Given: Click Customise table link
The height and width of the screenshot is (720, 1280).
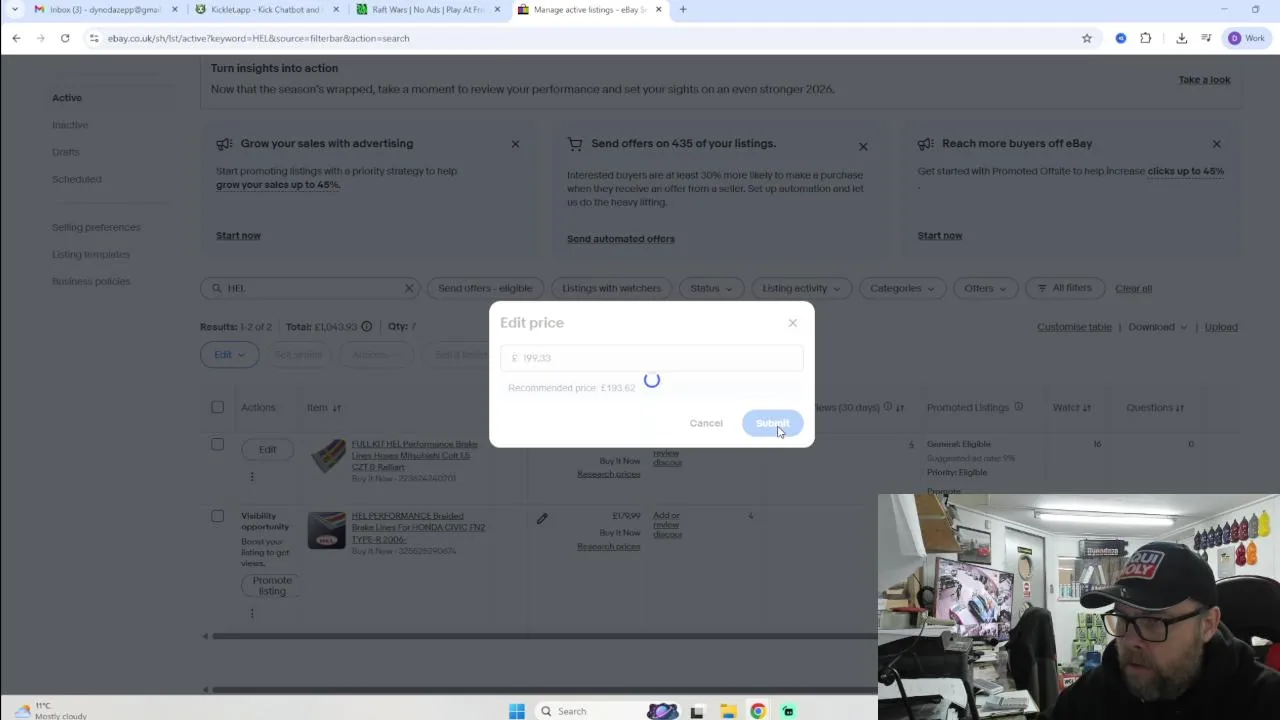Looking at the screenshot, I should coord(1074,327).
